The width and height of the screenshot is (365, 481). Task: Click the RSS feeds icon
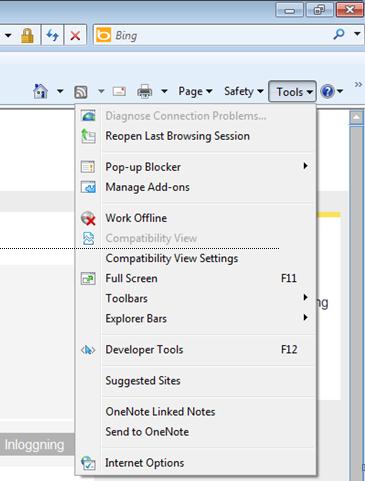tap(81, 92)
